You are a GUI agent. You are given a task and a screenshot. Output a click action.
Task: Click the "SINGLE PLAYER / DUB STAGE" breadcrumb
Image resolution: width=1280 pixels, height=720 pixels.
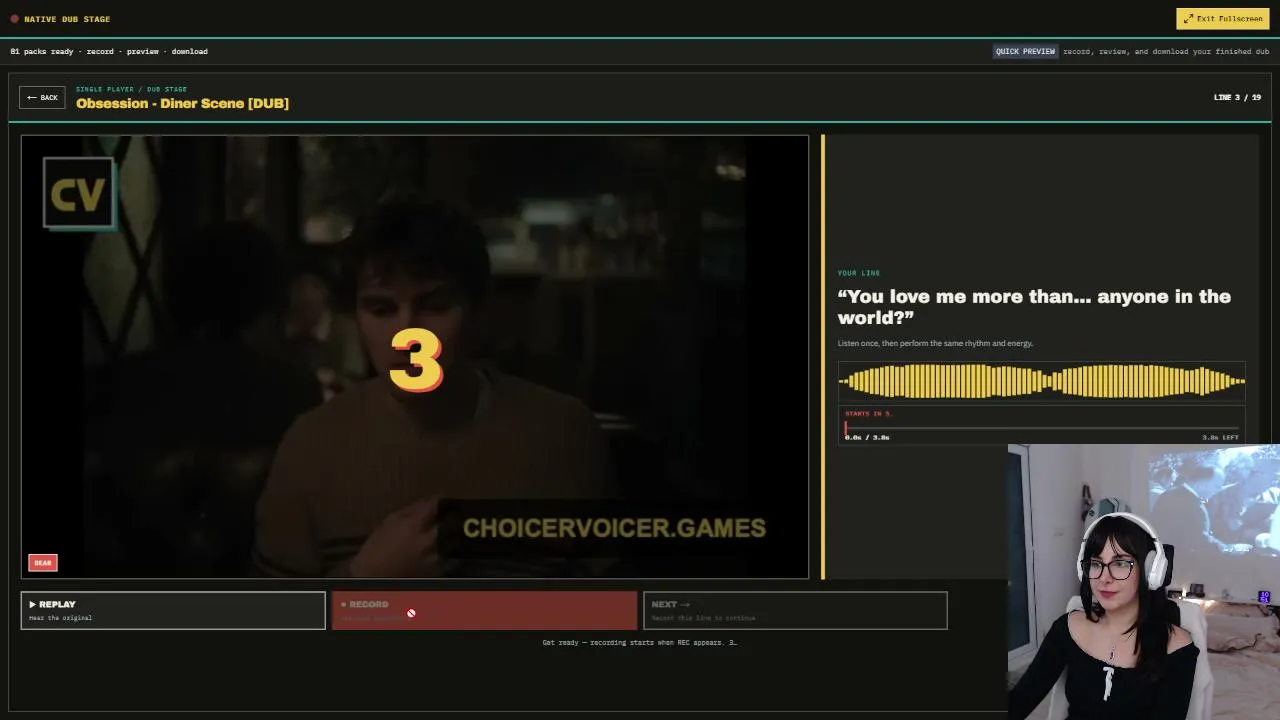click(x=131, y=89)
